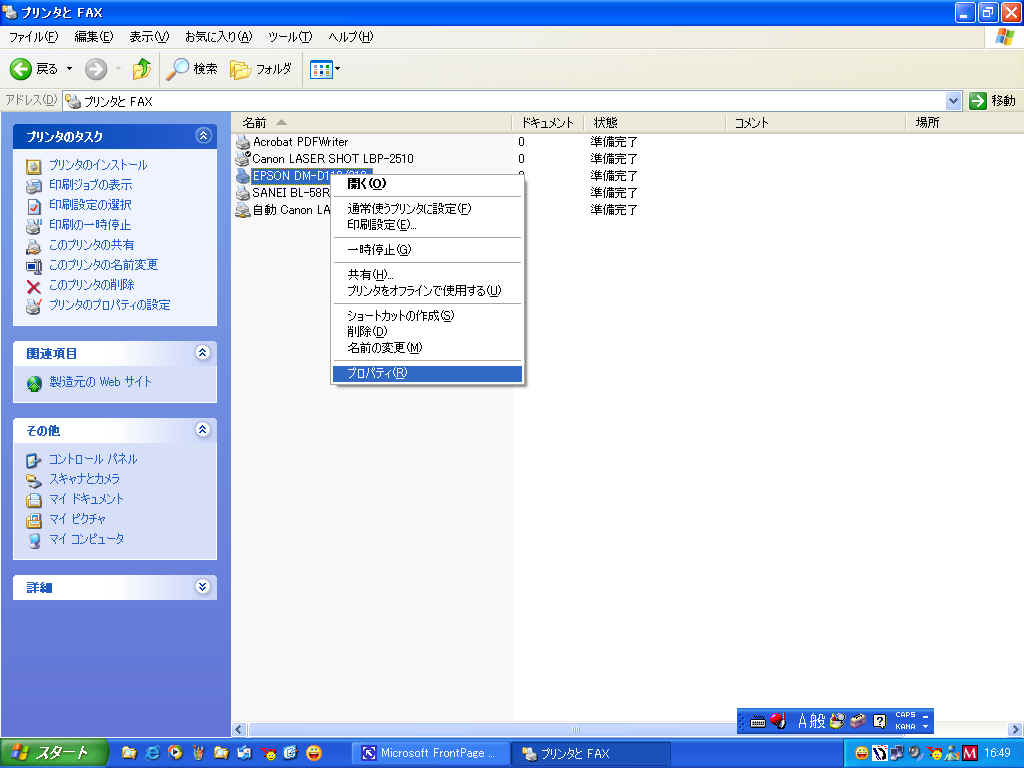The width and height of the screenshot is (1024, 768).
Task: Launch Internet Explorer from the quick launch
Action: click(x=152, y=753)
